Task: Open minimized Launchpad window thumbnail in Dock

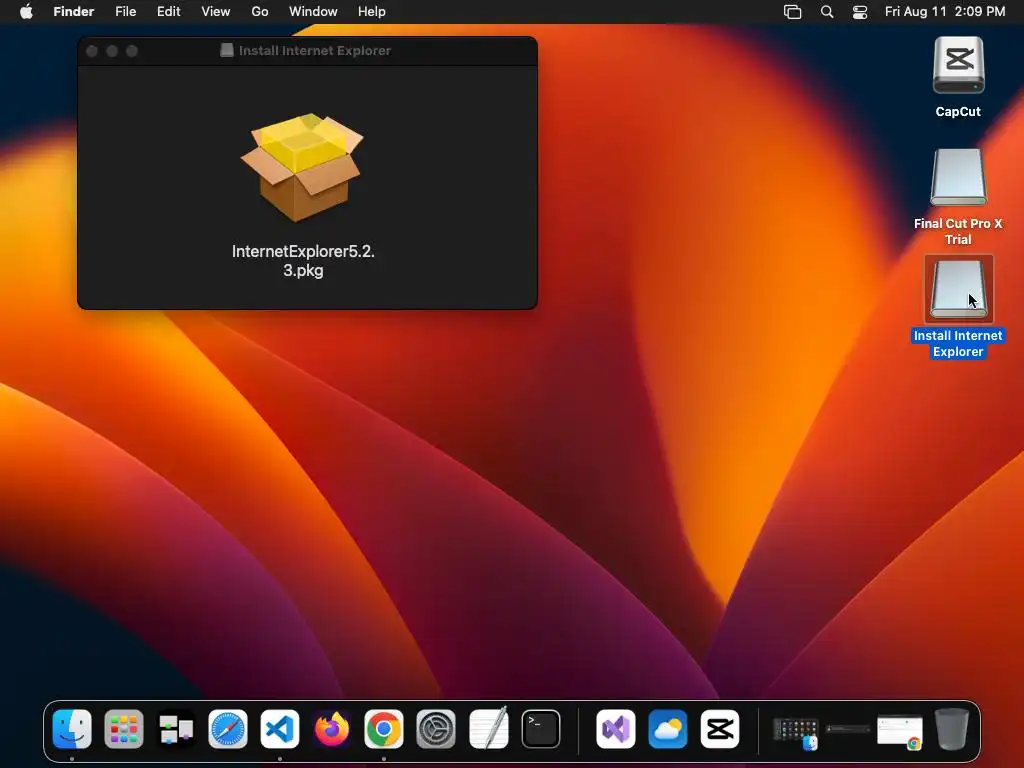Action: click(795, 731)
